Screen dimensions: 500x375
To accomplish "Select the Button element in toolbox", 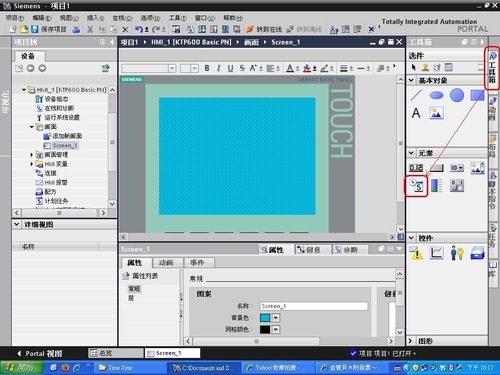I will (437, 168).
